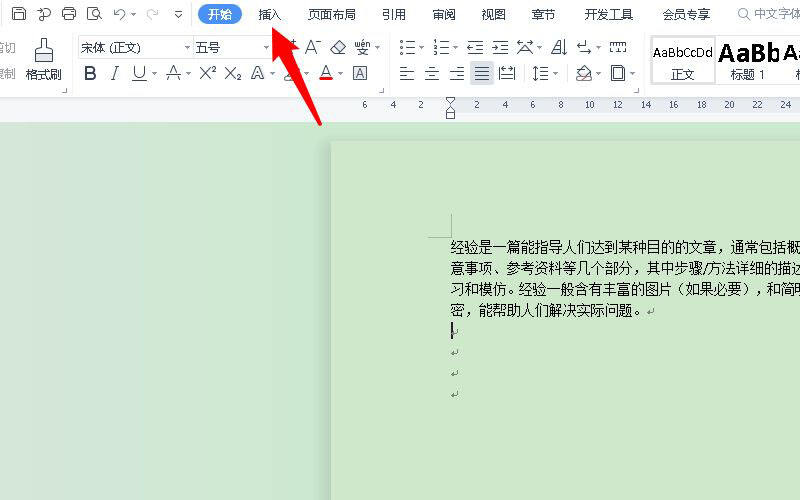Click the tab stops ruler icon

click(x=618, y=47)
